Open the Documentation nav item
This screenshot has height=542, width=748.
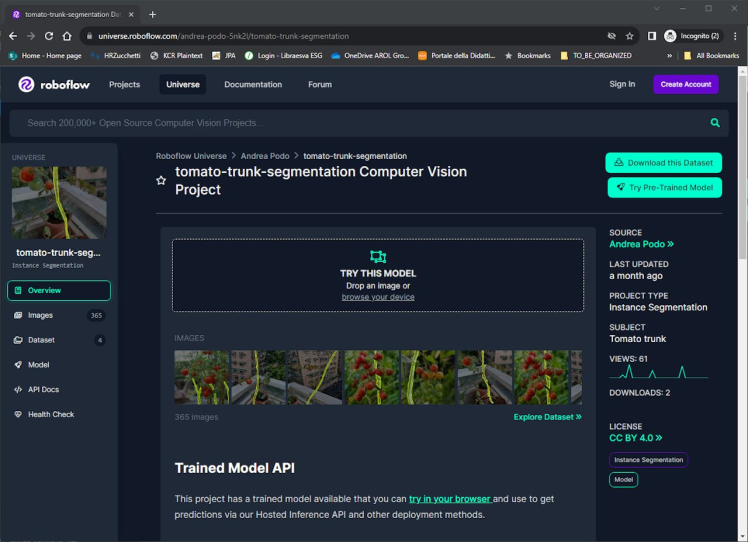(x=252, y=84)
